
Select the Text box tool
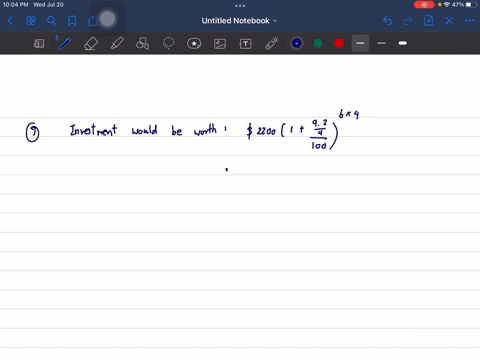point(246,44)
